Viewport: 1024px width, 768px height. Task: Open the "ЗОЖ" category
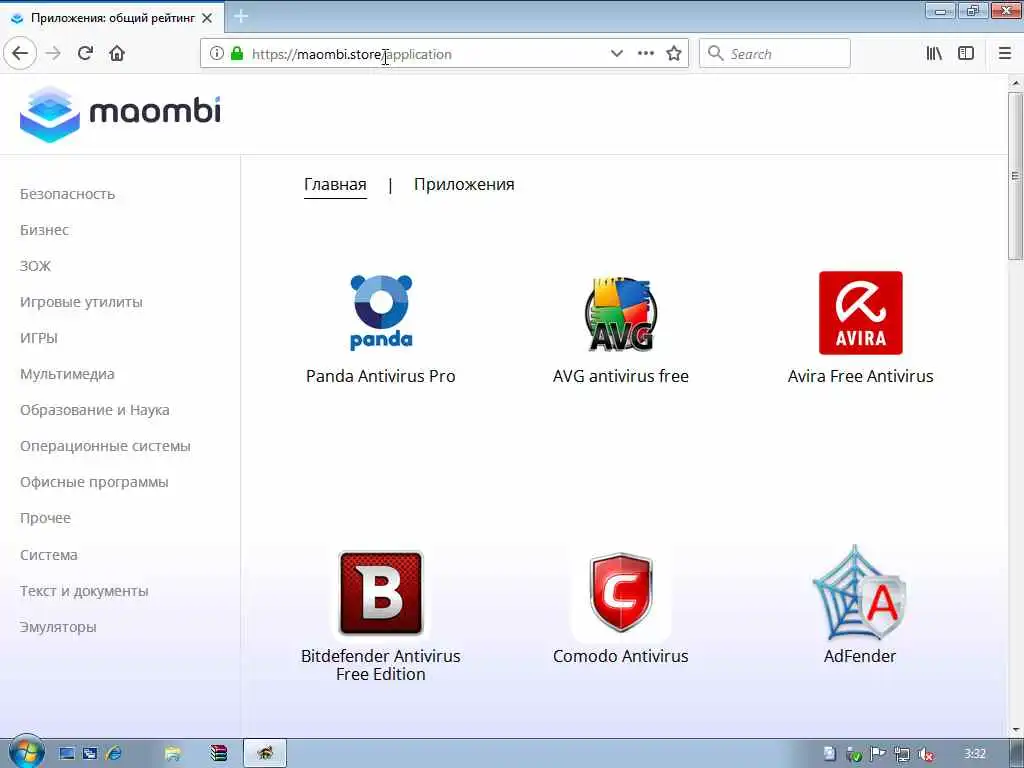[x=35, y=266]
